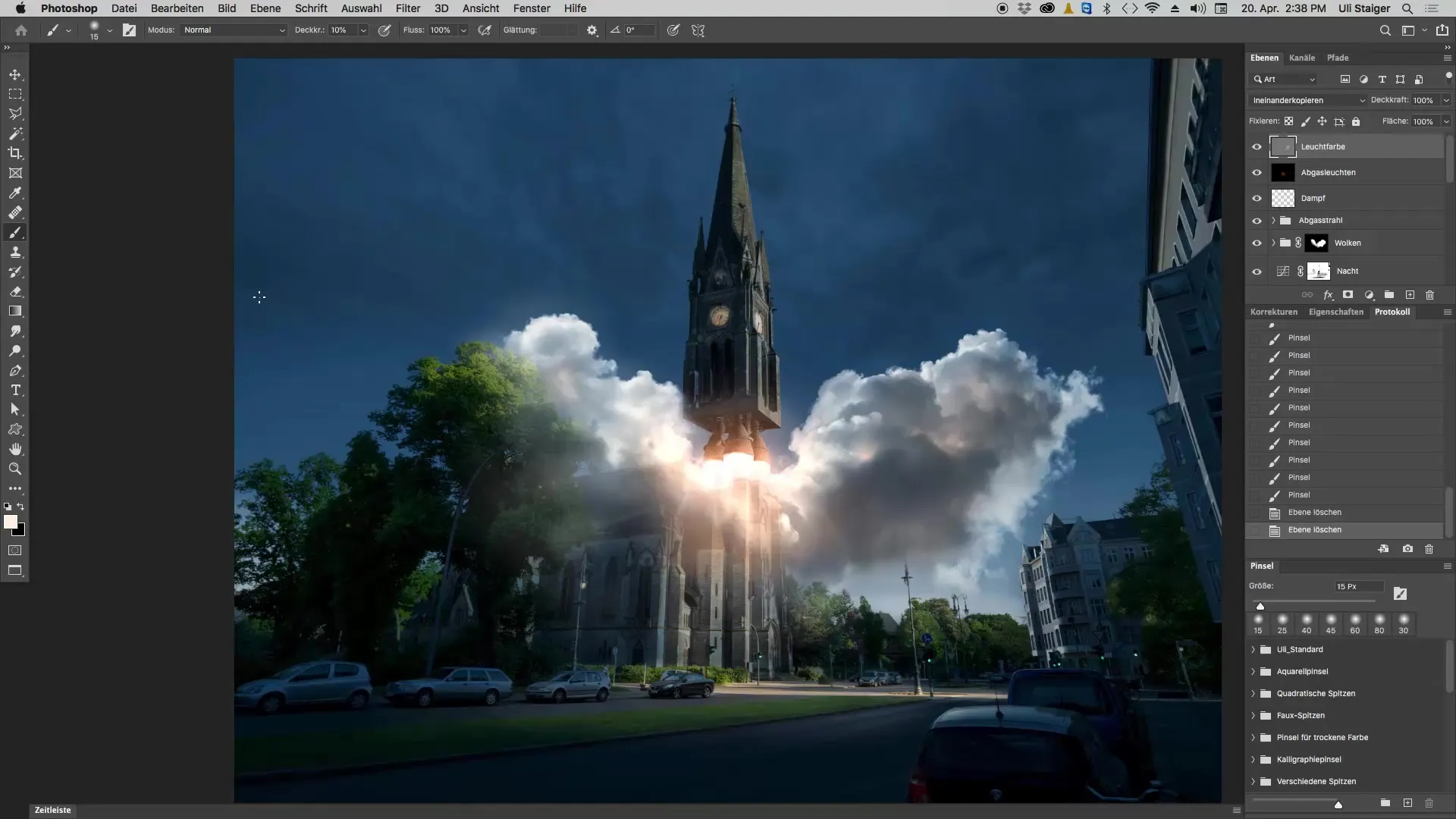Viewport: 1456px width, 819px height.
Task: Select the Polygonal Lasso tool
Action: click(15, 114)
